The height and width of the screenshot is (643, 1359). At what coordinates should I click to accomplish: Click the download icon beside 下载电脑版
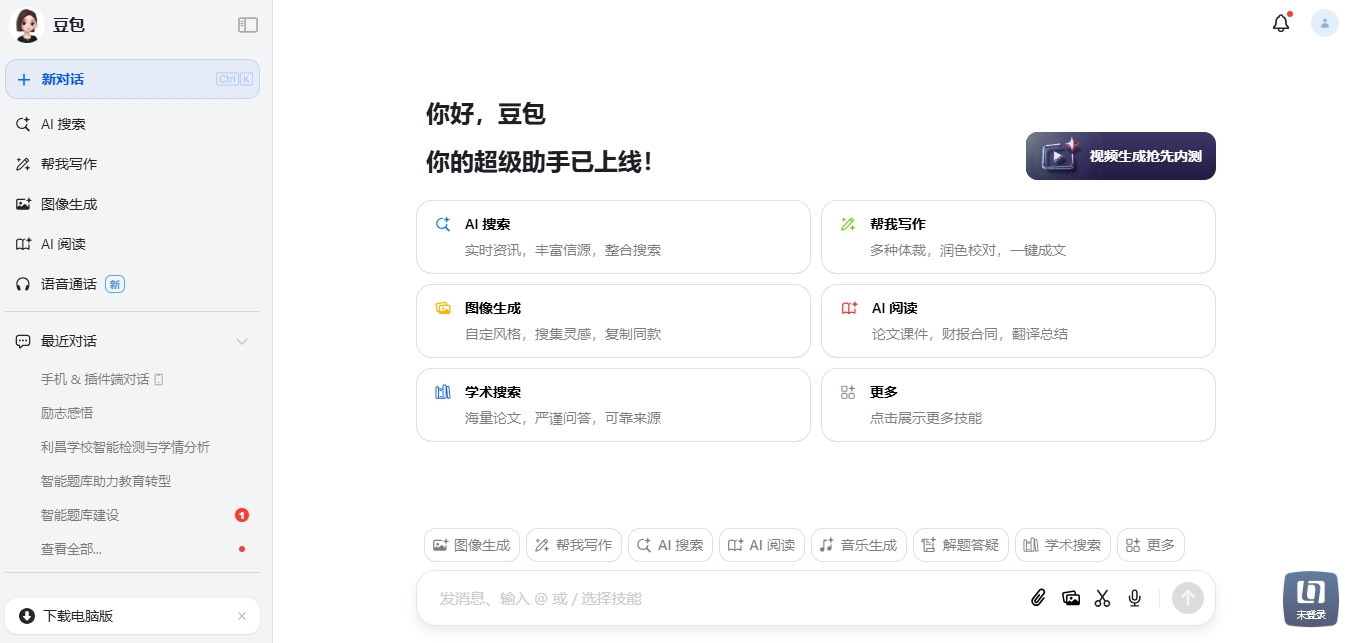click(27, 616)
